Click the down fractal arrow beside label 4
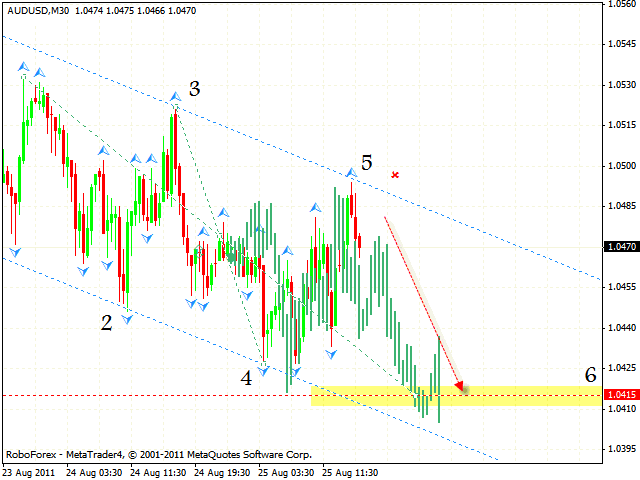This screenshot has width=640, height=480. pos(263,371)
